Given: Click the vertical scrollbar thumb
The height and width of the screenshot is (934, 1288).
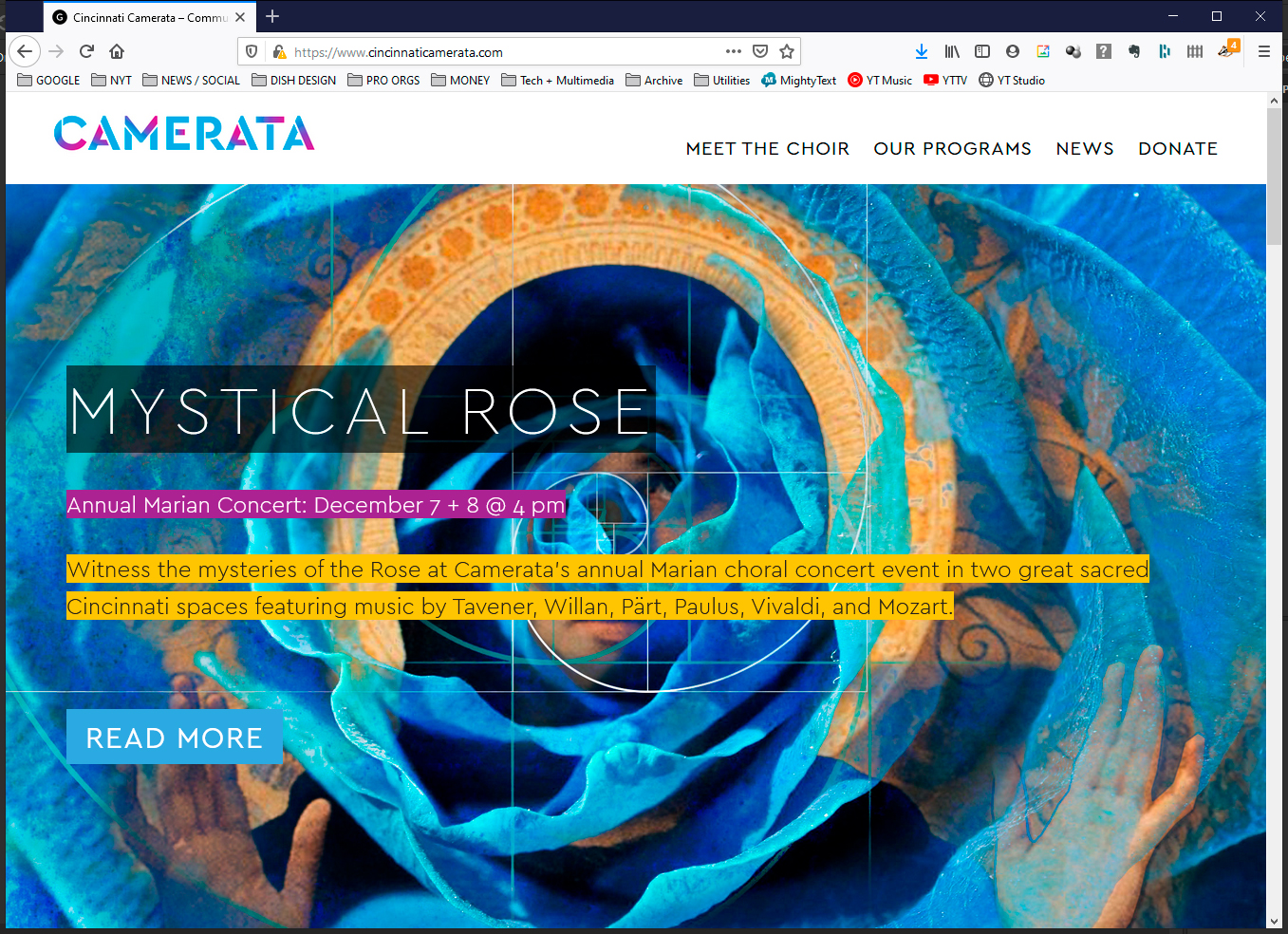Looking at the screenshot, I should (x=1274, y=176).
